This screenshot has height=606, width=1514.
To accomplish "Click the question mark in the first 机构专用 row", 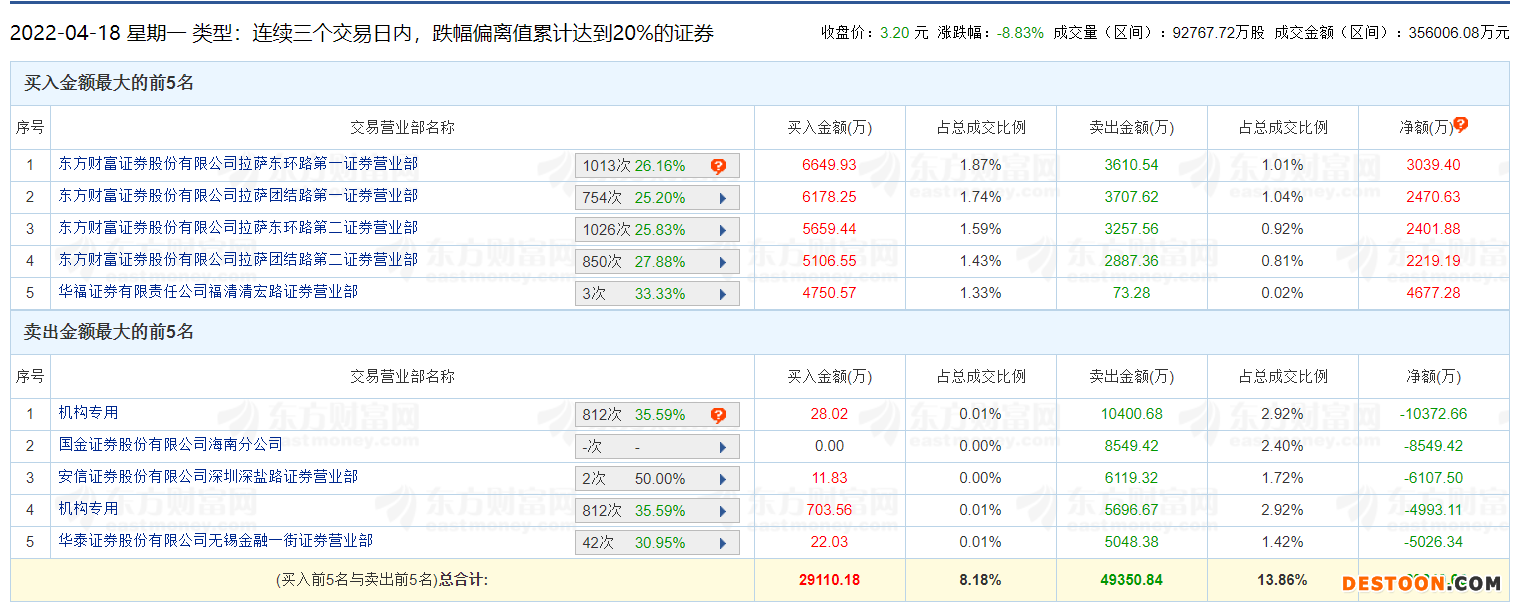I will [718, 415].
